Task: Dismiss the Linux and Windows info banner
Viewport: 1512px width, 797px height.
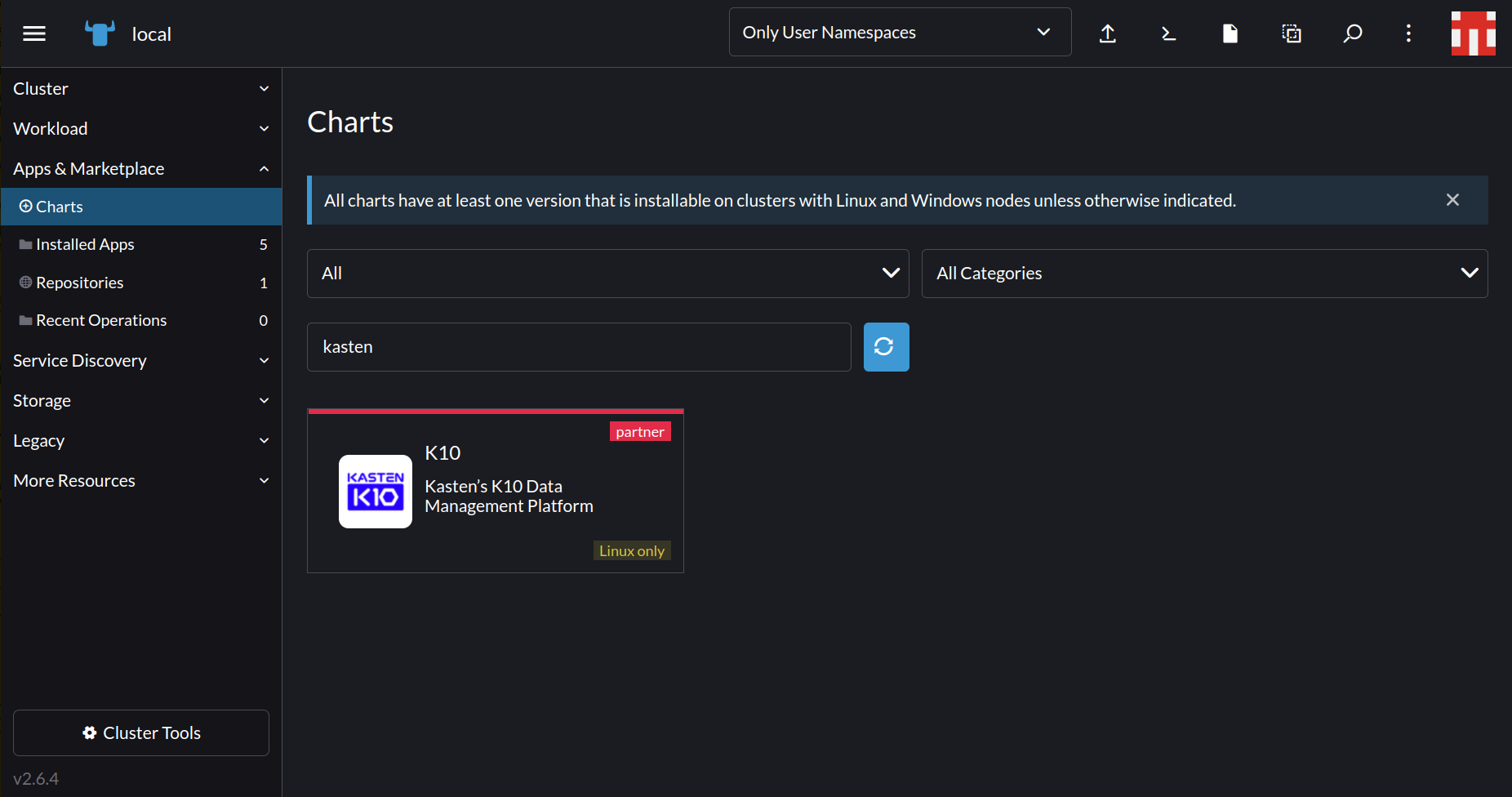Action: pos(1452,200)
